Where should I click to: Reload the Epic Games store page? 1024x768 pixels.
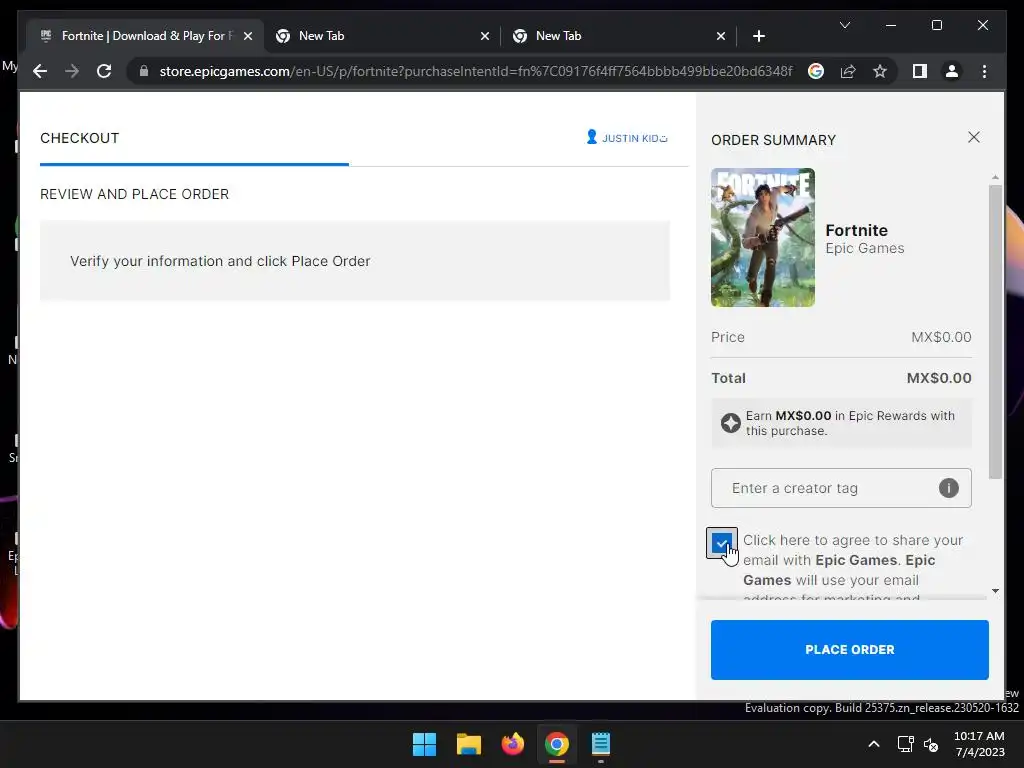(104, 71)
